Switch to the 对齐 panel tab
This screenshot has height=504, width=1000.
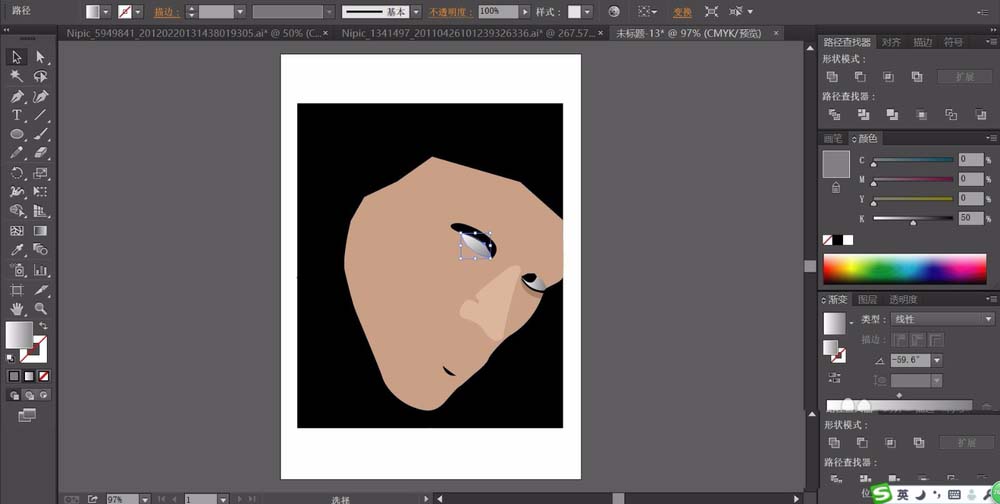(x=891, y=42)
